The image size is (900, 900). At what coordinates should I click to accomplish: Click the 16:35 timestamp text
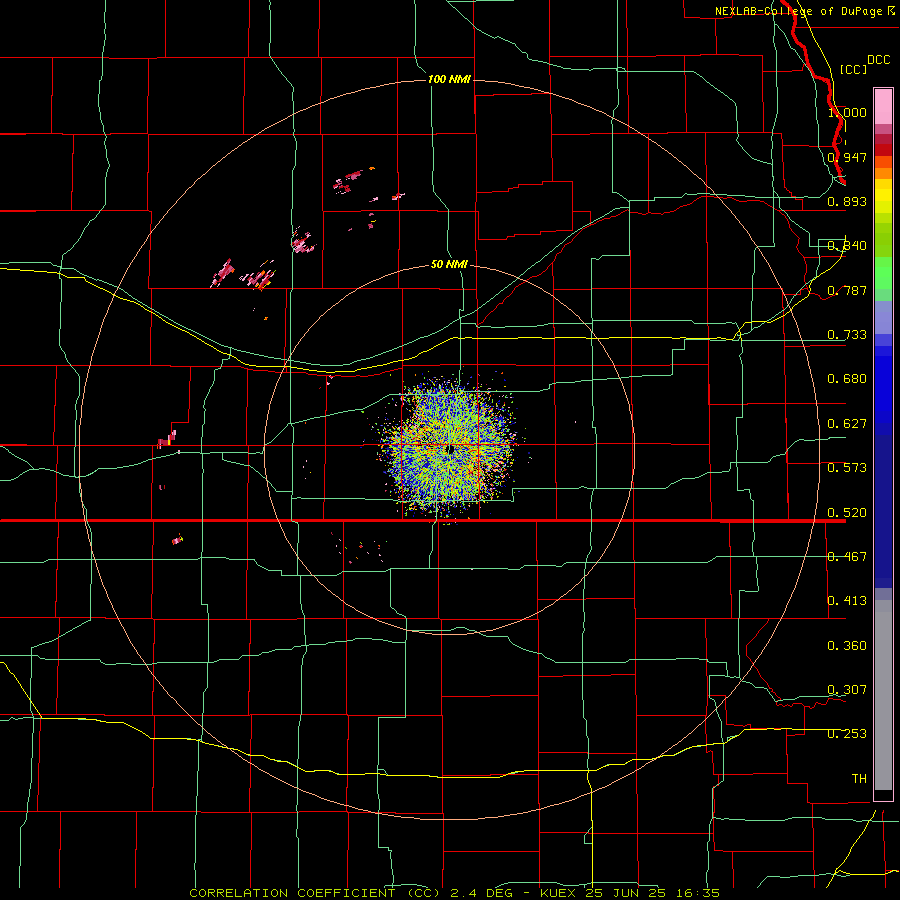[696, 893]
